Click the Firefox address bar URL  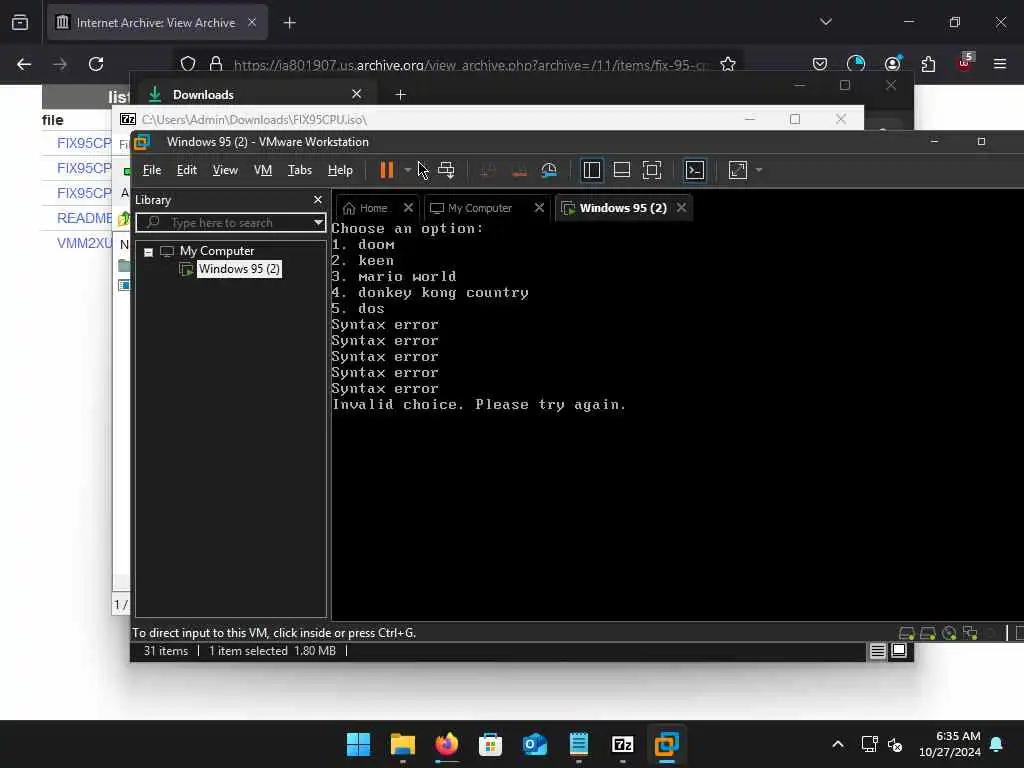click(470, 65)
